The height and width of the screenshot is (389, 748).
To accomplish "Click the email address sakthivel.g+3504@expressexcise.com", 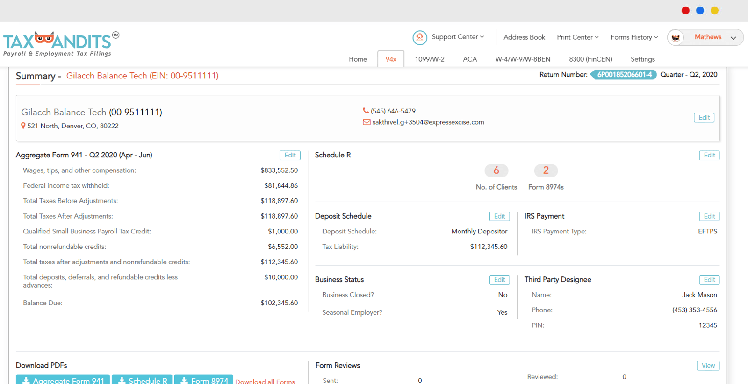I will point(428,122).
